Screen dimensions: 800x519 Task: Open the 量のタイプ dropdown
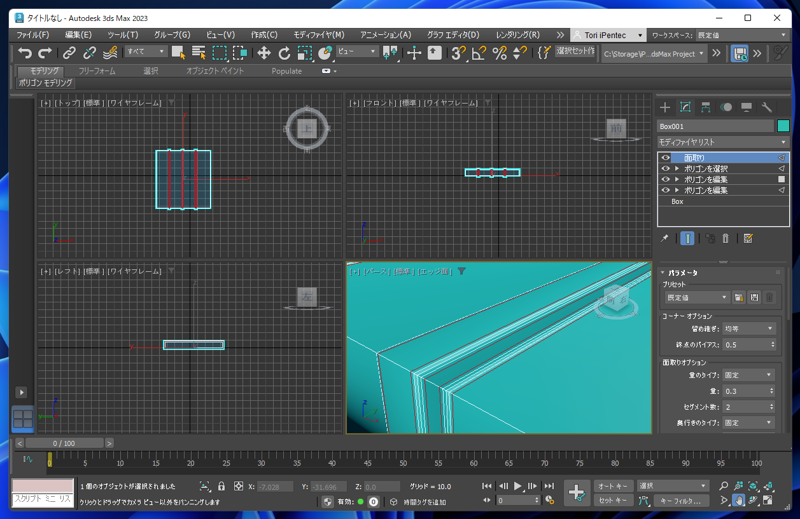(x=748, y=375)
